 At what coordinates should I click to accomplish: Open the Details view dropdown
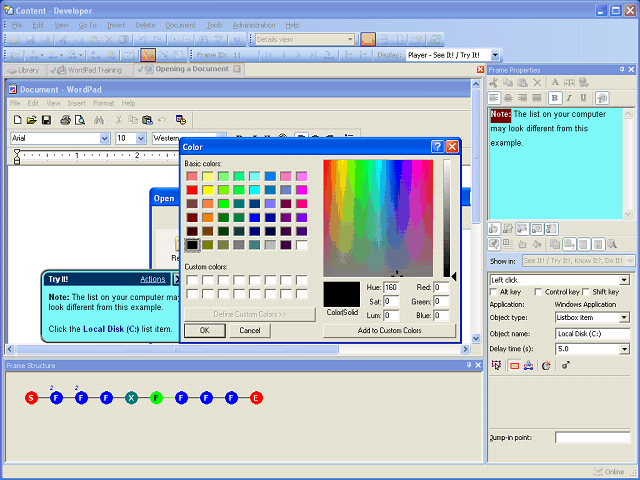coord(350,39)
